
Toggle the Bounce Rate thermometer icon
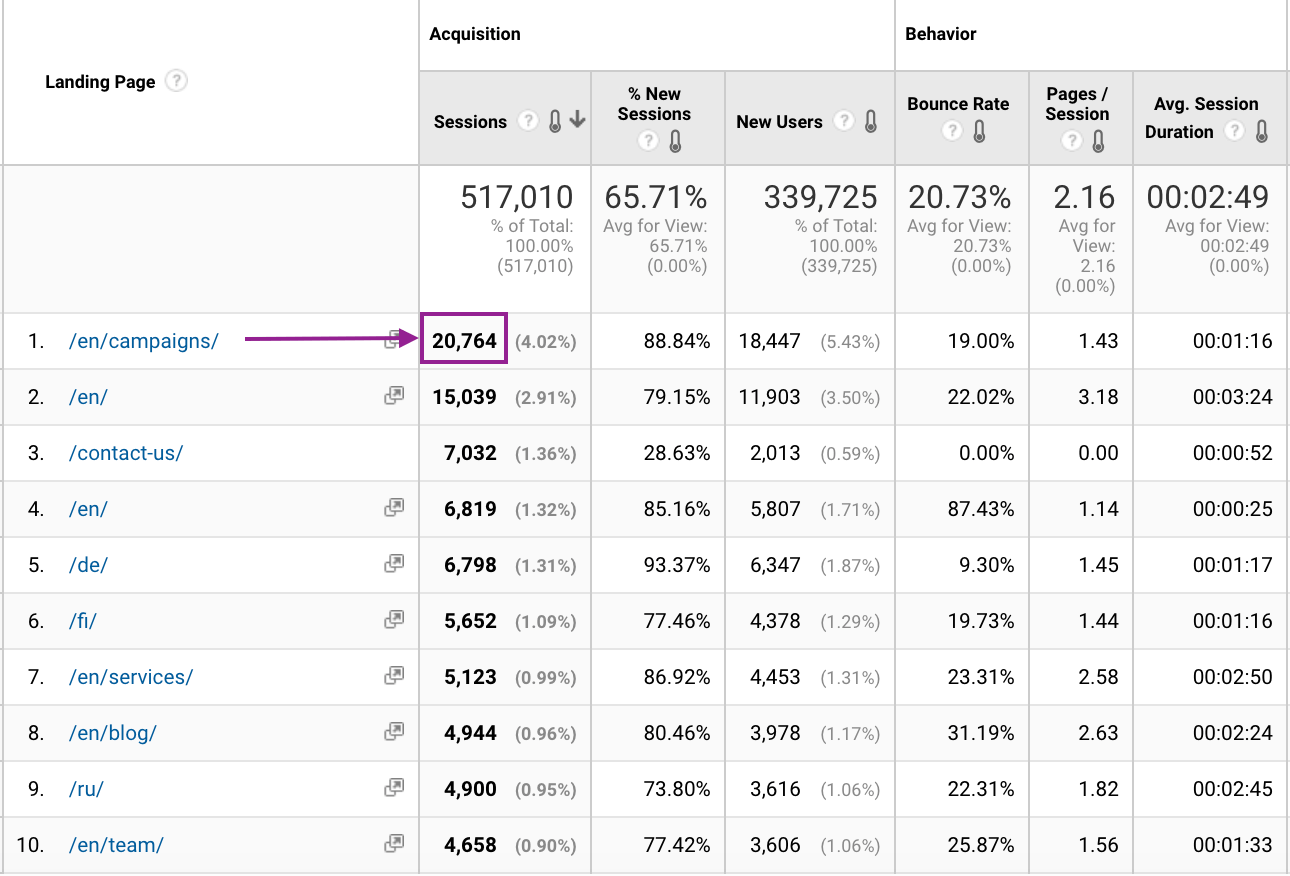pos(979,131)
